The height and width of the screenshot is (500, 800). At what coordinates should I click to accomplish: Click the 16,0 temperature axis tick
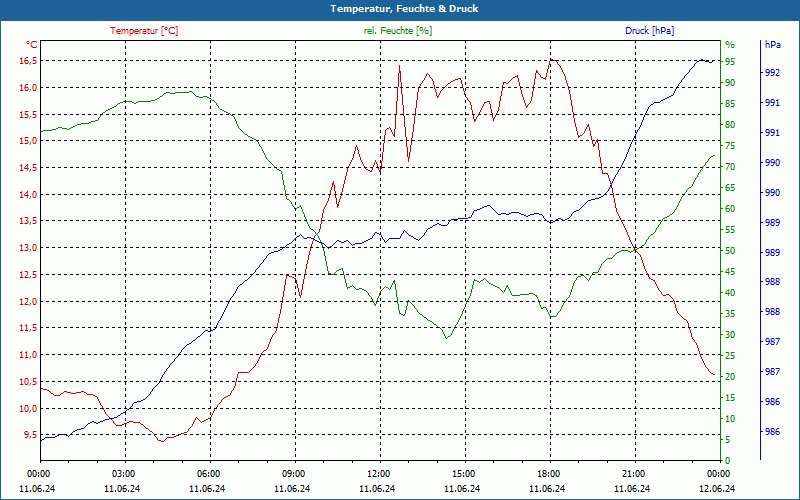tap(29, 88)
